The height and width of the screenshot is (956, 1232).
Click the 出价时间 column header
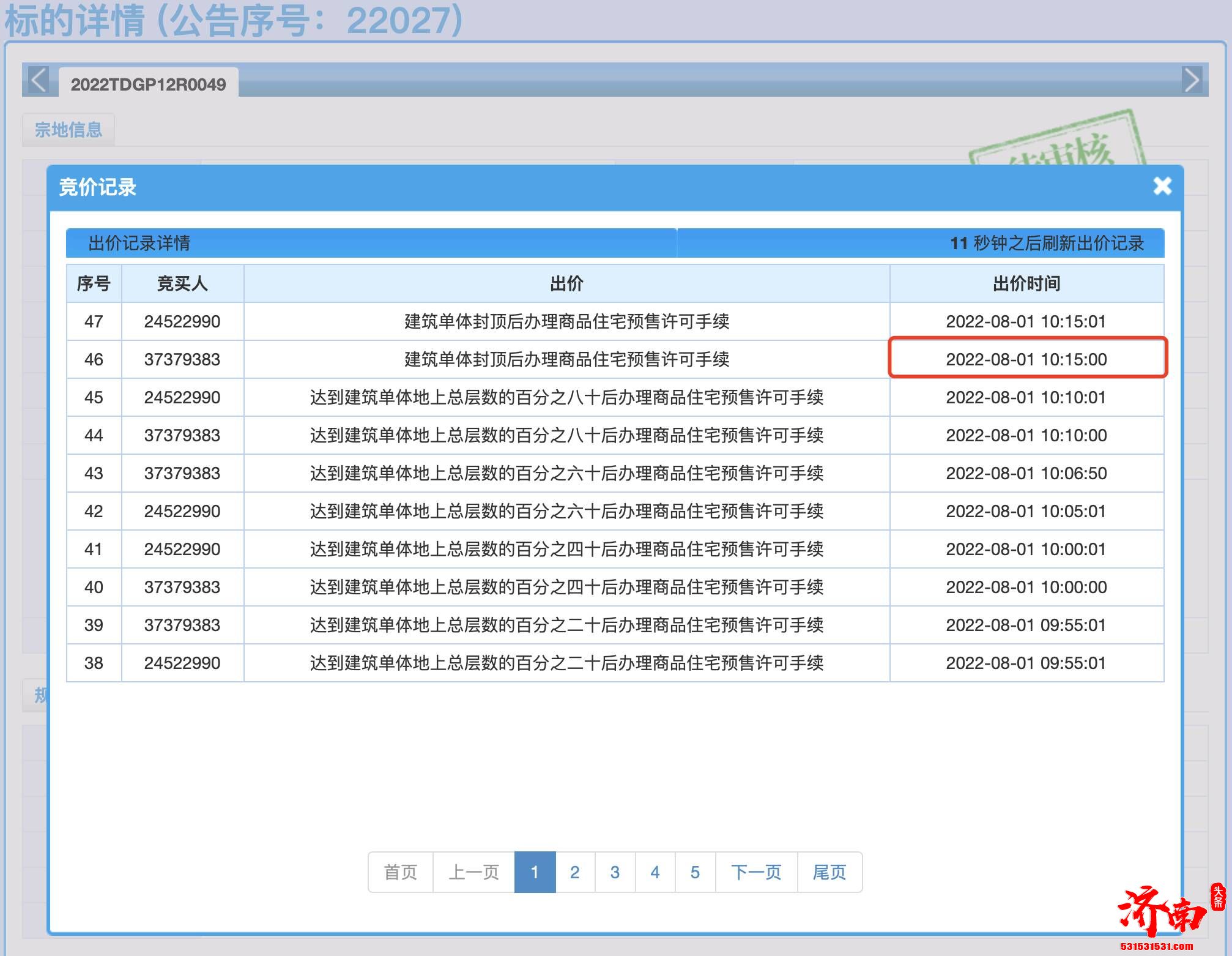click(1026, 283)
